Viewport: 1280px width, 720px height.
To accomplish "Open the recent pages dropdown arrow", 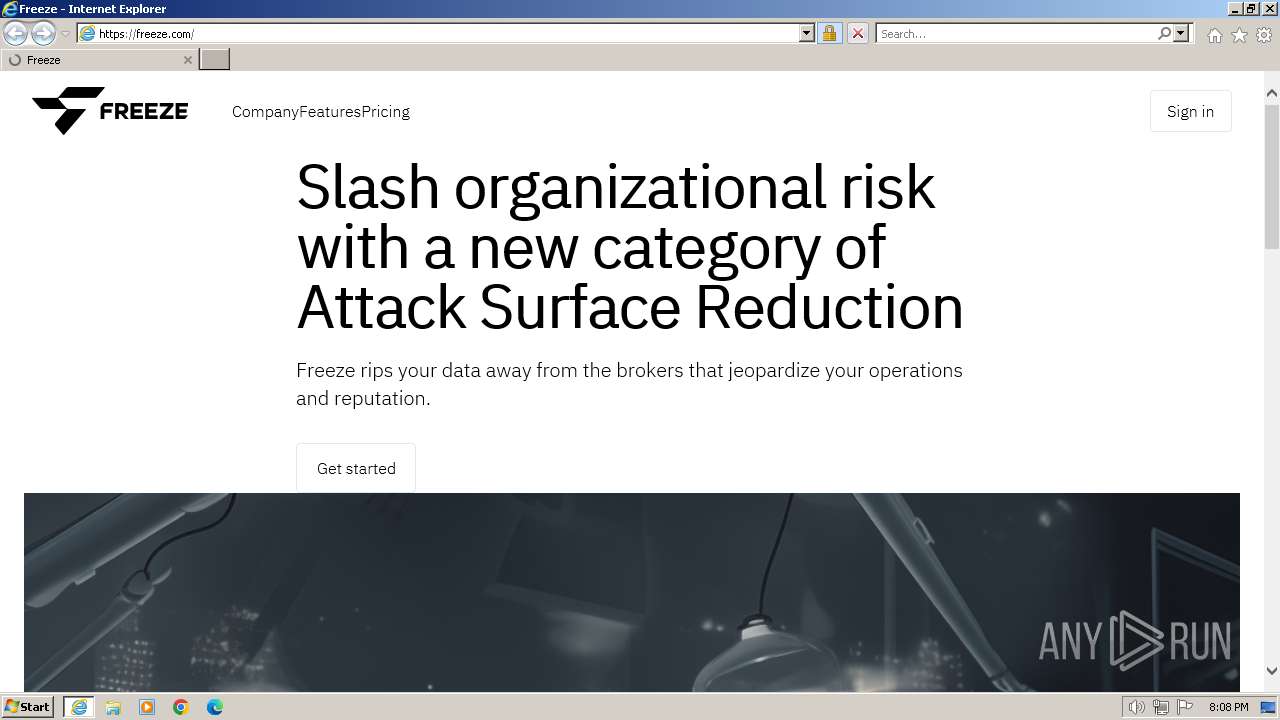I will pyautogui.click(x=65, y=33).
